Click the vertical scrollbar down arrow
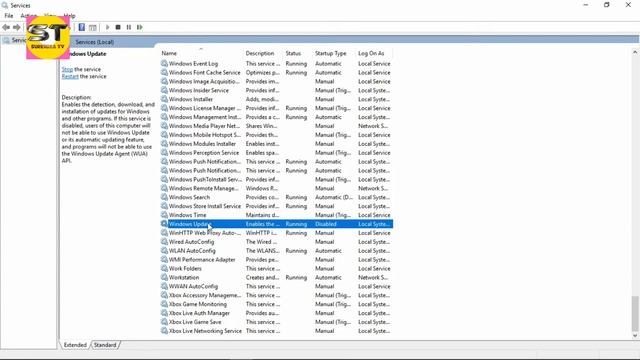Screen dimensions: 640x360 pyautogui.click(x=635, y=336)
